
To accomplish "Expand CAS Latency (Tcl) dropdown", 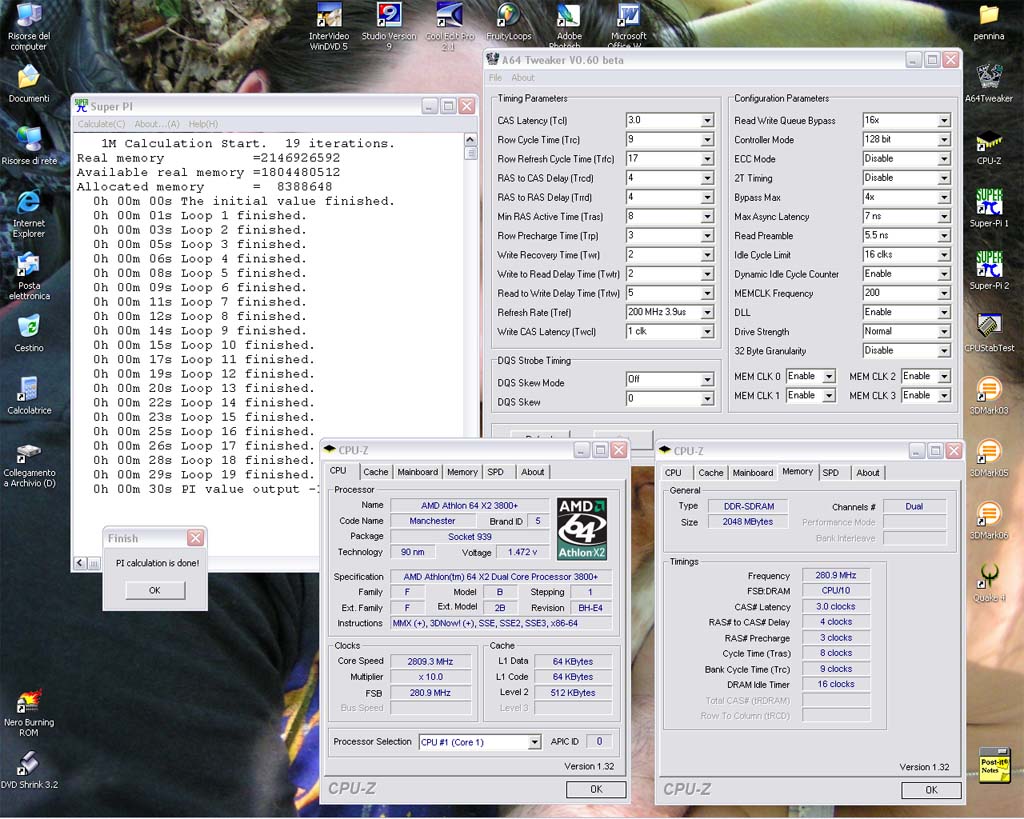I will [x=707, y=121].
